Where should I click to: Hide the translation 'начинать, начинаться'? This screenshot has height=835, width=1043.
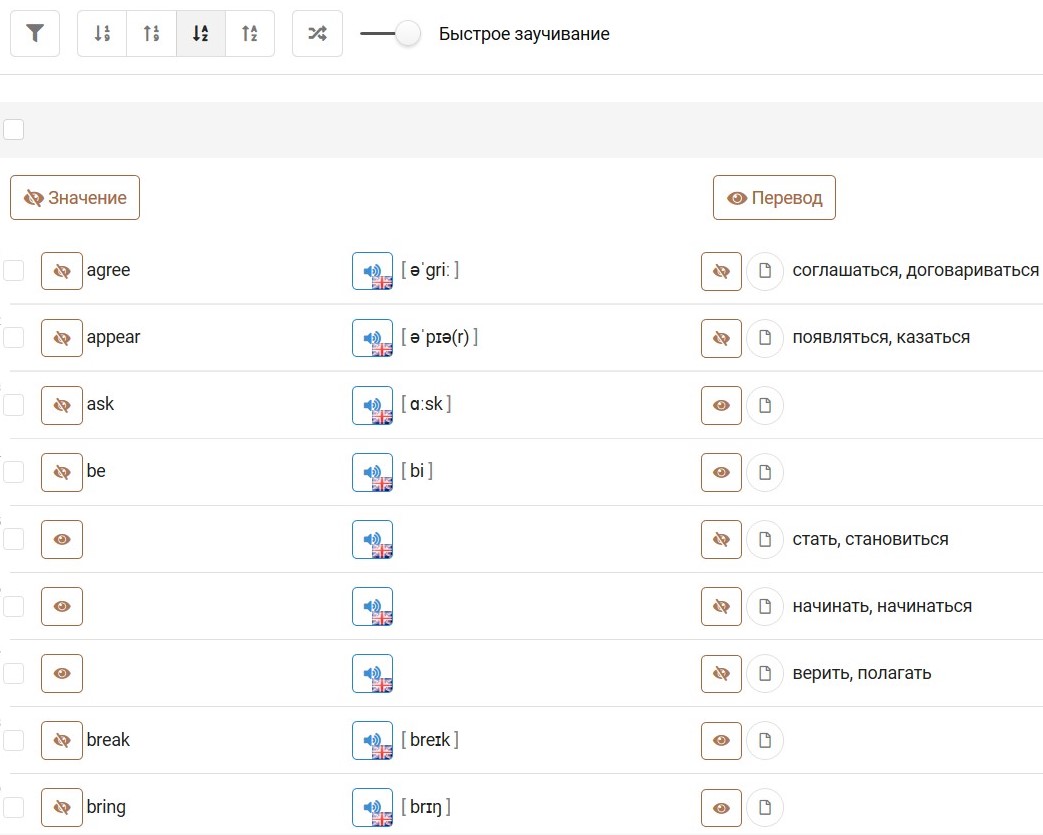click(x=721, y=607)
